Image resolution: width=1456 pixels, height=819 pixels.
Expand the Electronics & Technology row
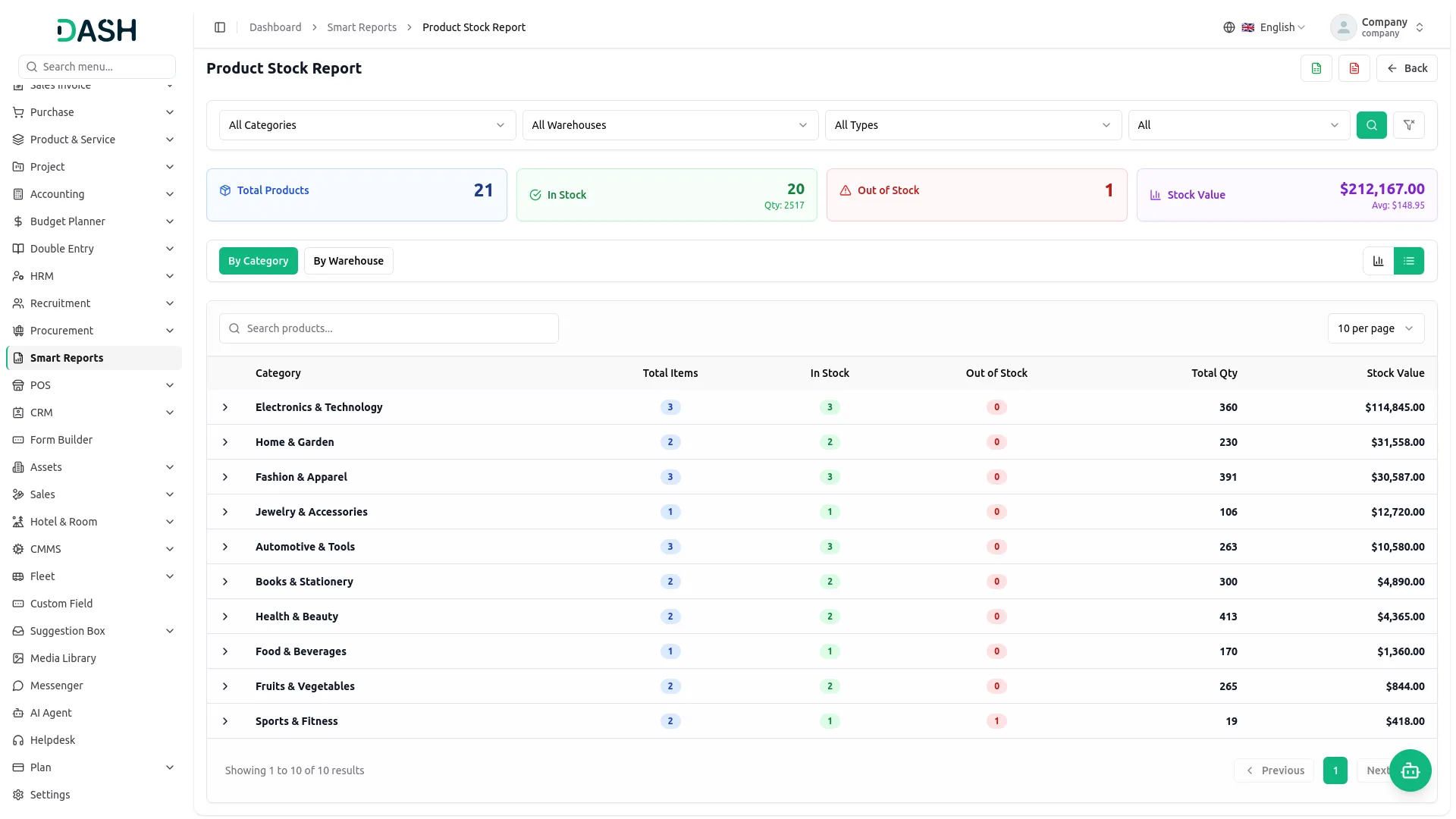(x=225, y=407)
